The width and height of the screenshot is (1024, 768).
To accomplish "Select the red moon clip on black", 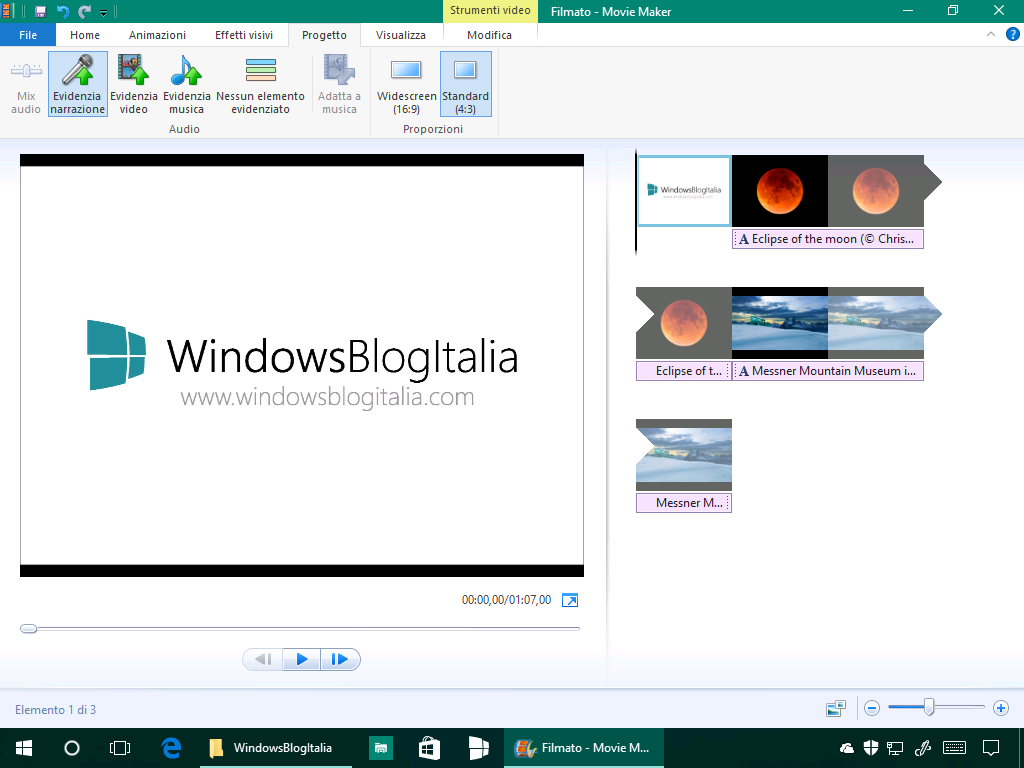I will 780,191.
